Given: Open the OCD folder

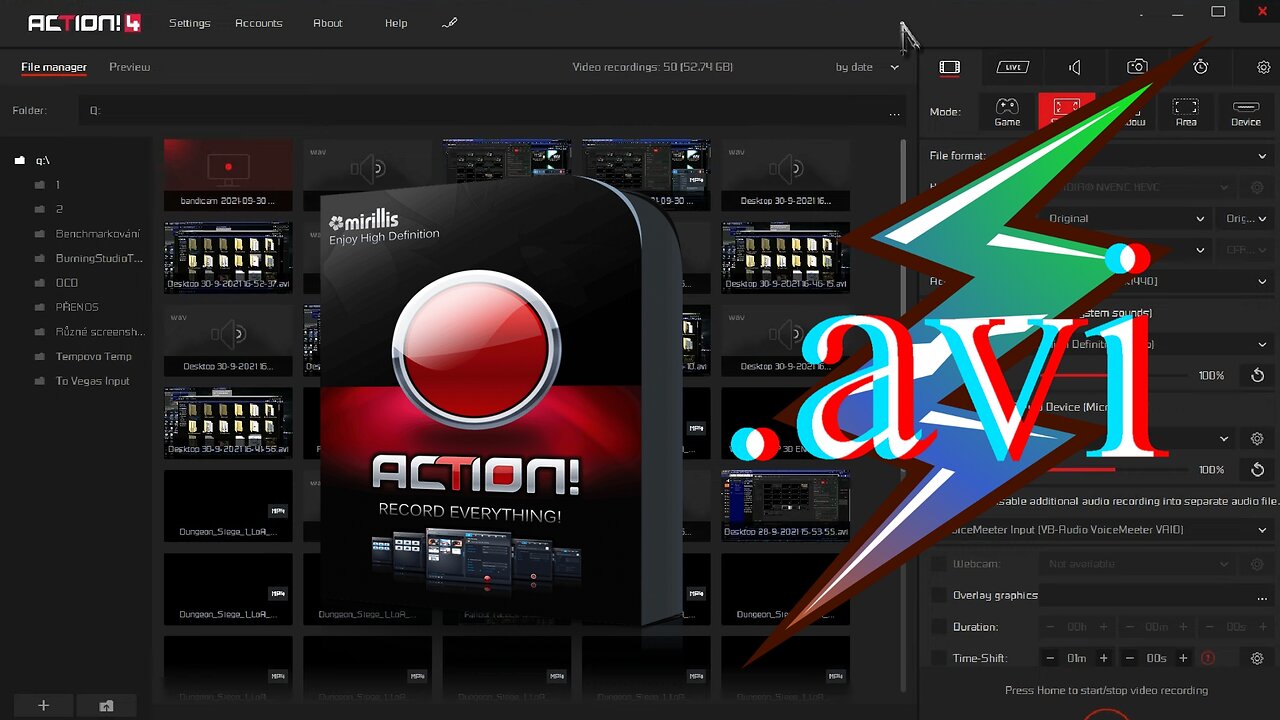Looking at the screenshot, I should pos(66,283).
